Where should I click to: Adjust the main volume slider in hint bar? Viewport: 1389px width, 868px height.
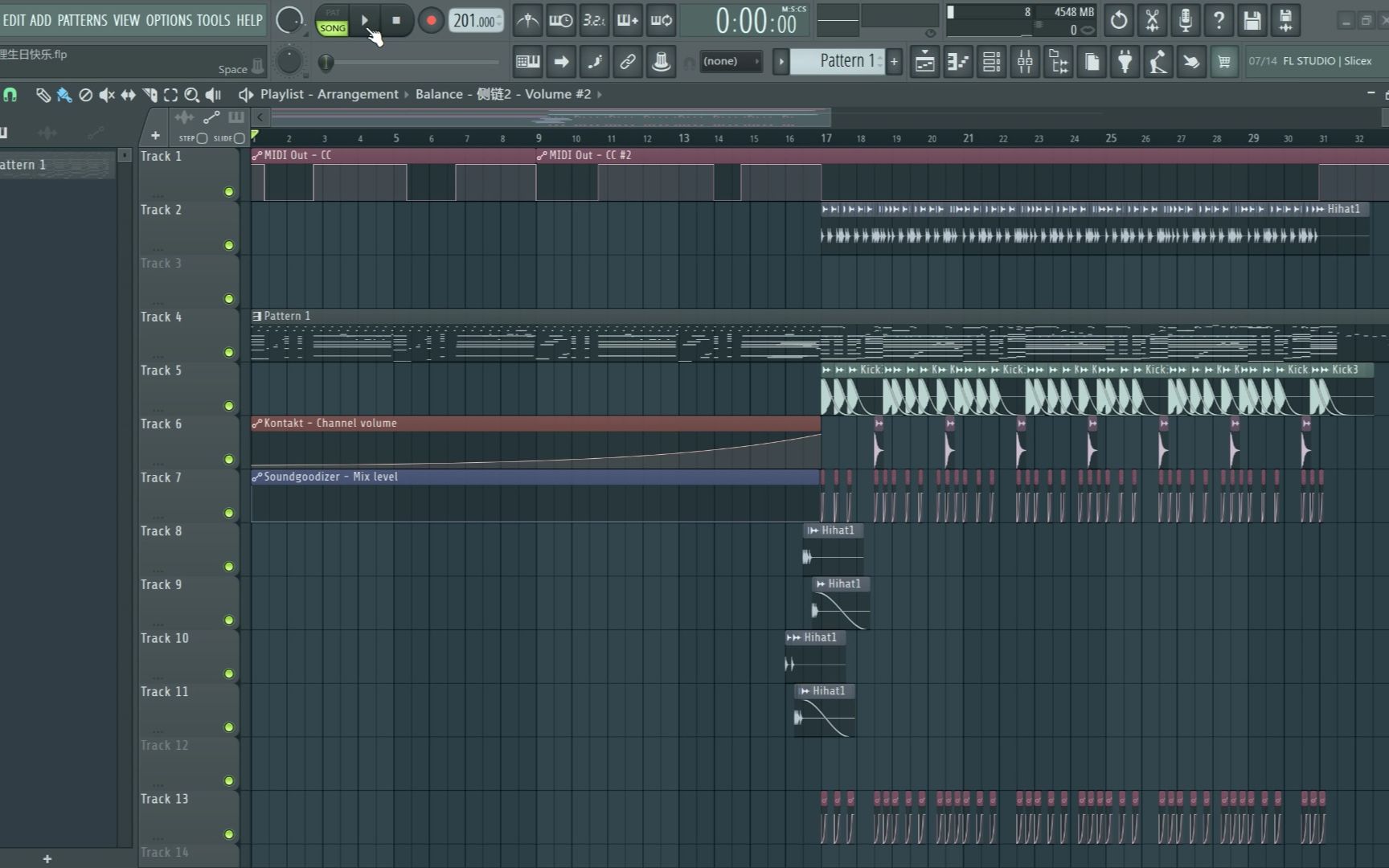410,62
